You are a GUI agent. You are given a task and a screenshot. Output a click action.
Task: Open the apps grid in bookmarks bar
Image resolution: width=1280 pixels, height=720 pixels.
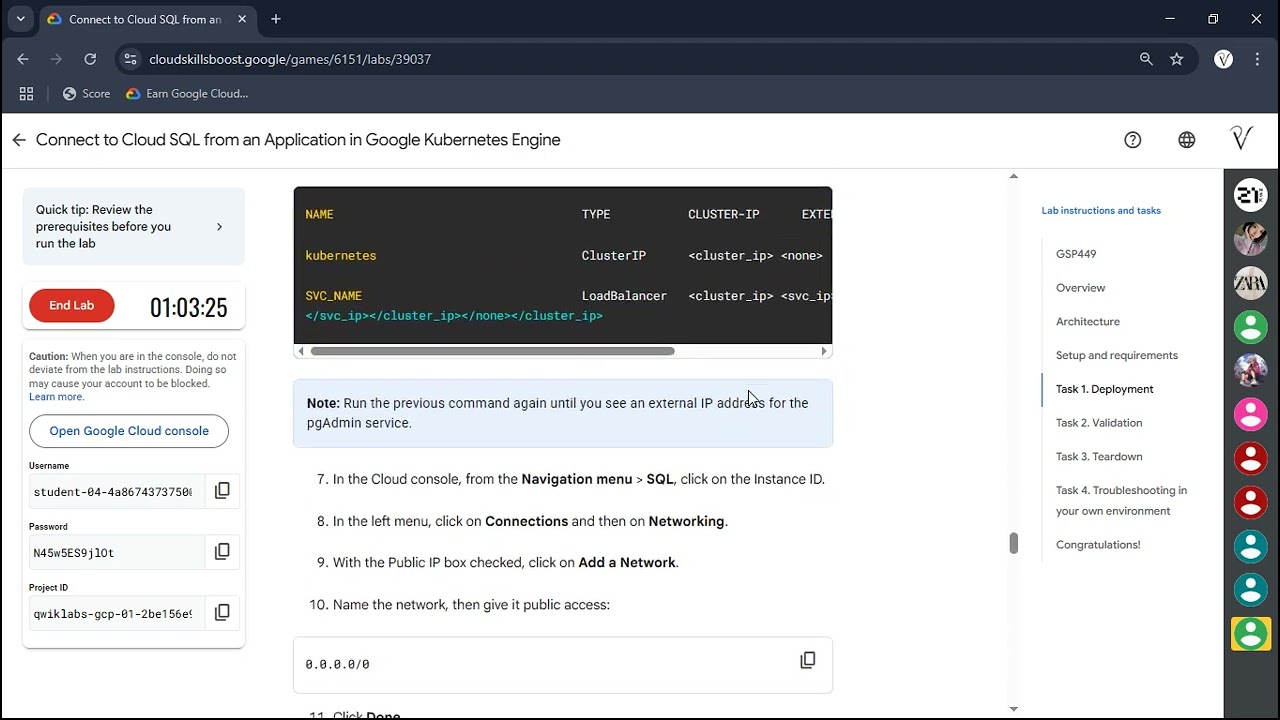click(27, 93)
